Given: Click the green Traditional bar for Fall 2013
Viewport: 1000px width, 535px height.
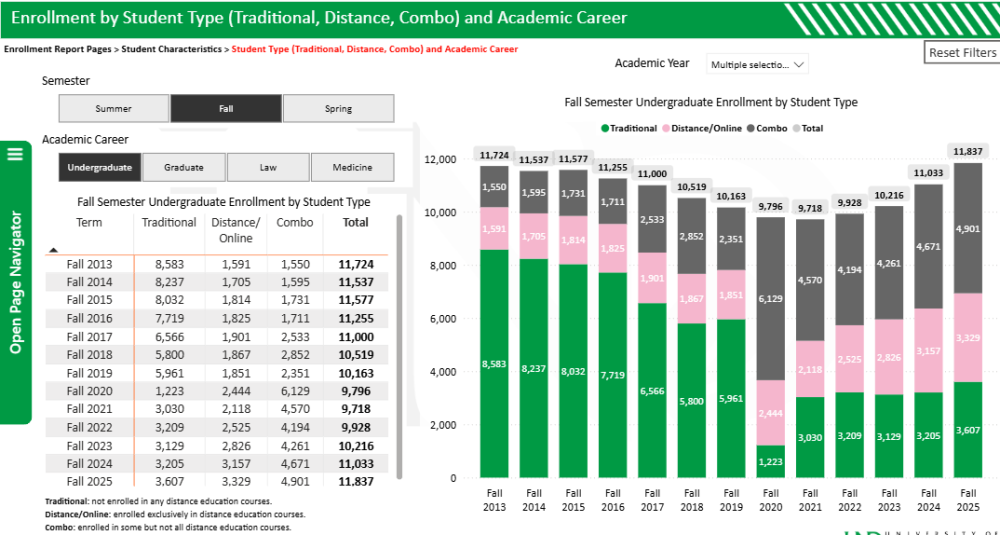Looking at the screenshot, I should [493, 363].
